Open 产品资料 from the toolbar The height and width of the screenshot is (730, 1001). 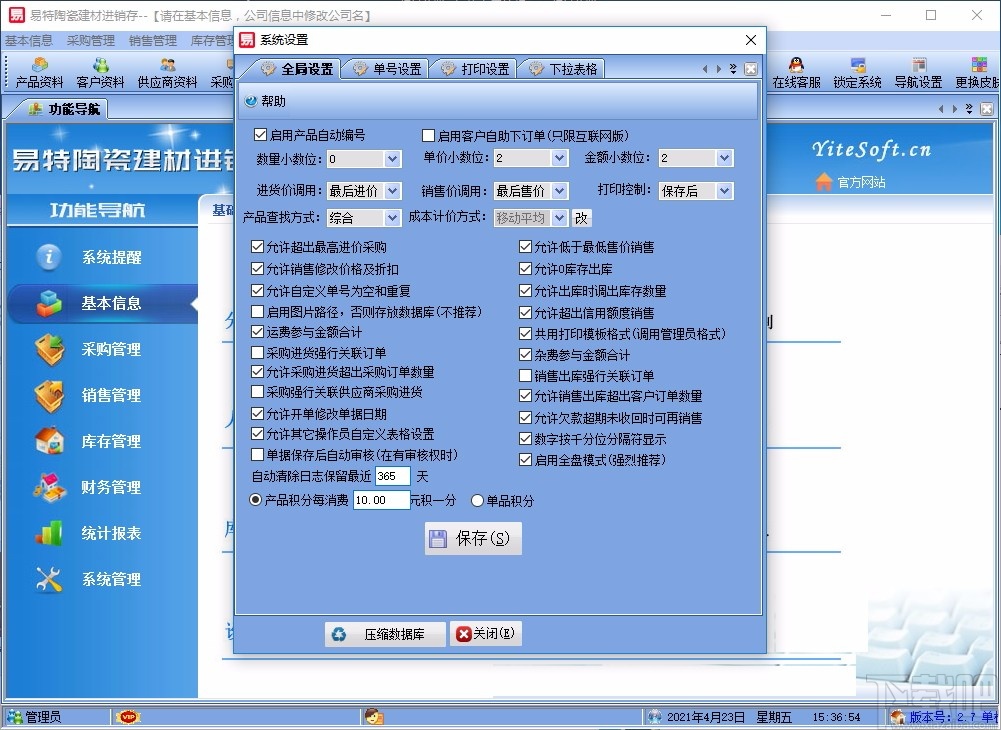[38, 70]
